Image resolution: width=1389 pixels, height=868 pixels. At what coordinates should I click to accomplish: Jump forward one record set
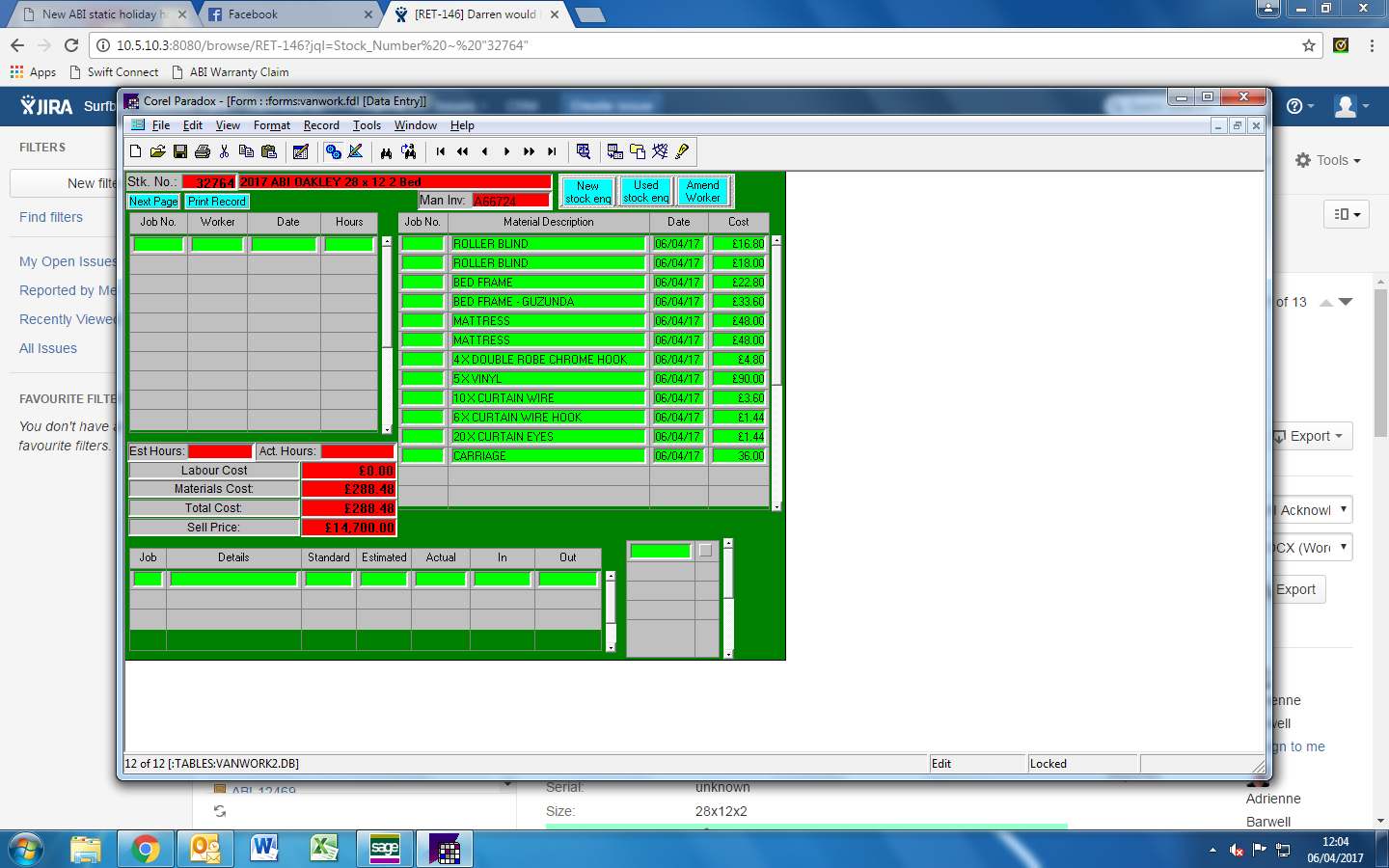[x=530, y=151]
